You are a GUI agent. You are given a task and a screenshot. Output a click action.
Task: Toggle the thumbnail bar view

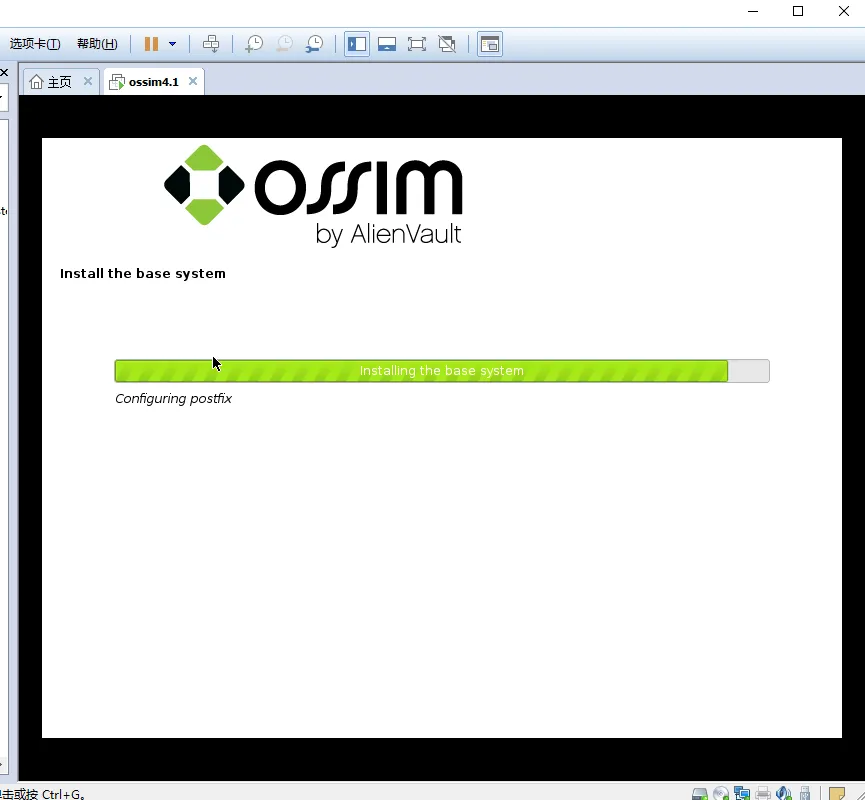coord(387,44)
